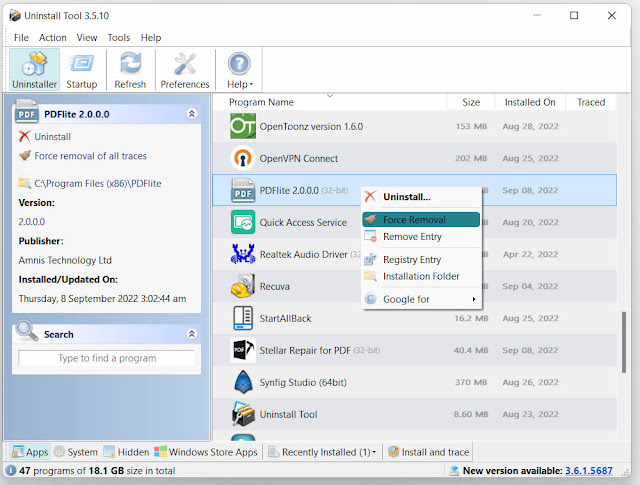Open the Recently Installed (1) dropdown
This screenshot has width=640, height=485.
322,452
